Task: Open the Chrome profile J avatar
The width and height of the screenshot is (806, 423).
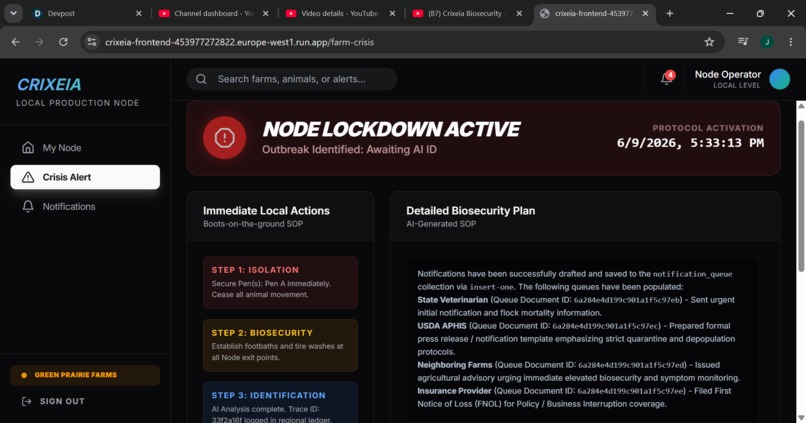Action: point(767,42)
